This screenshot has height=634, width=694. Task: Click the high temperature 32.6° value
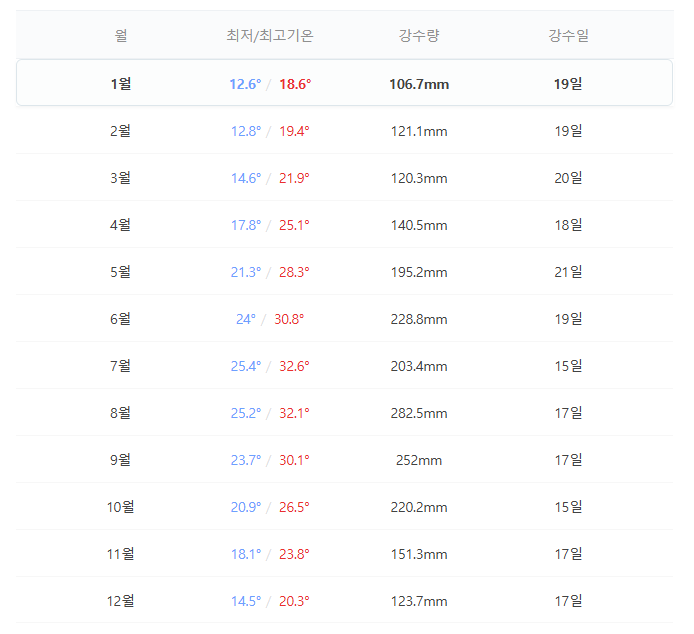point(294,367)
